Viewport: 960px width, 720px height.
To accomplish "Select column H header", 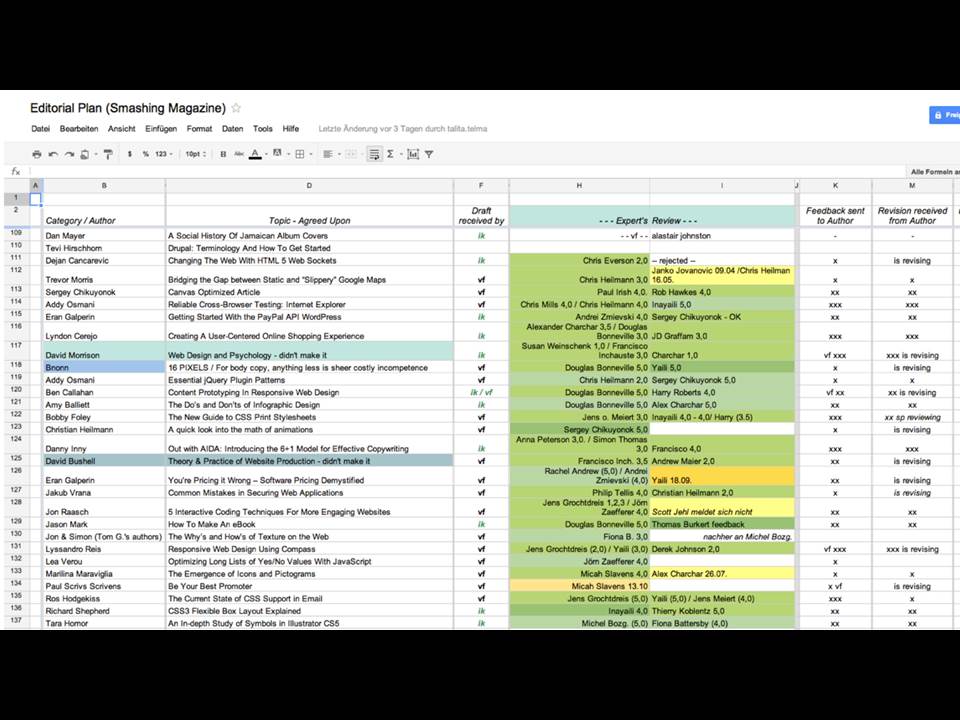I will point(579,186).
